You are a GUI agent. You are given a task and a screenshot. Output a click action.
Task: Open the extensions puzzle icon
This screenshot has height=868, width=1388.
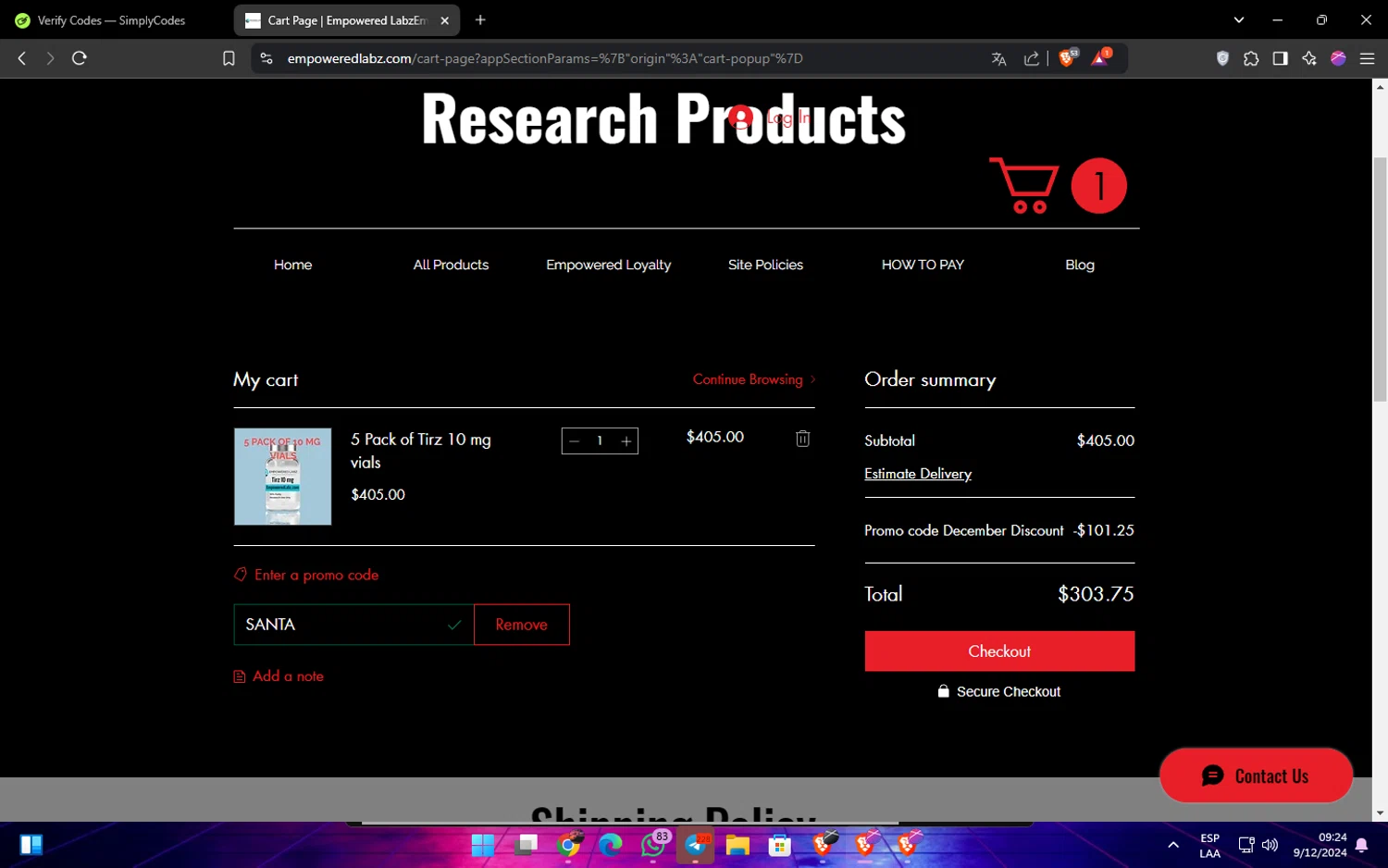[x=1251, y=58]
